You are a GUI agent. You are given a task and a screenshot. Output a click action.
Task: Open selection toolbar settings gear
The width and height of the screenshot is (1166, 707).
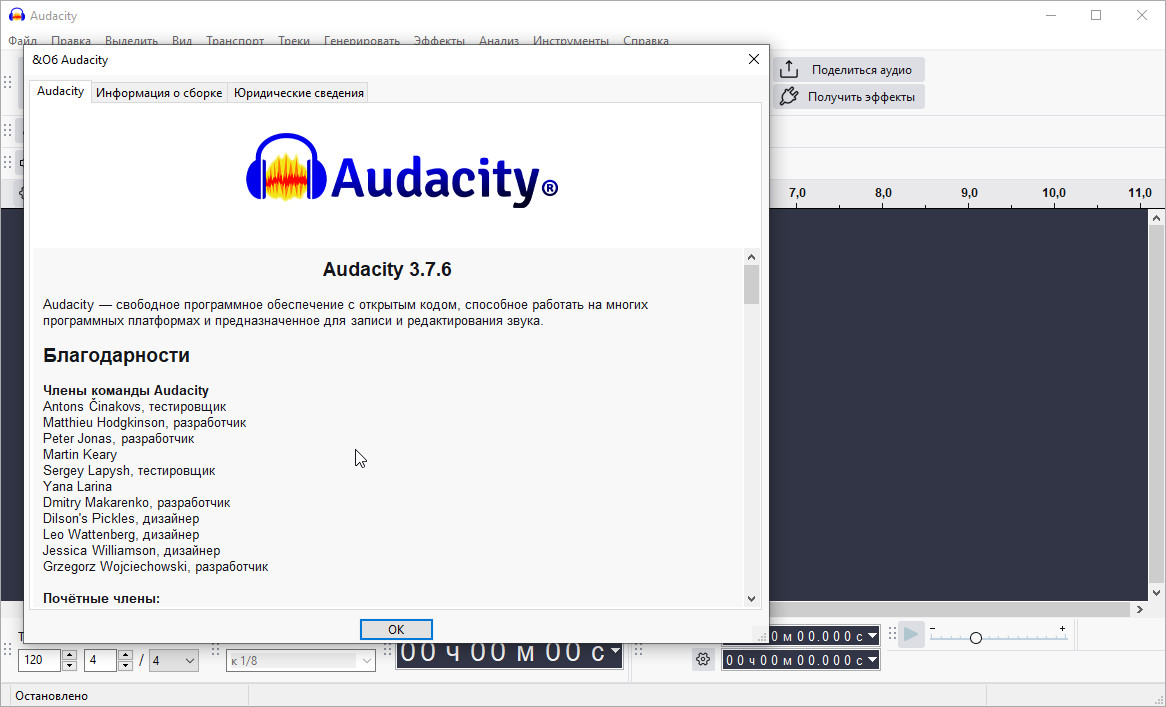pyautogui.click(x=703, y=660)
